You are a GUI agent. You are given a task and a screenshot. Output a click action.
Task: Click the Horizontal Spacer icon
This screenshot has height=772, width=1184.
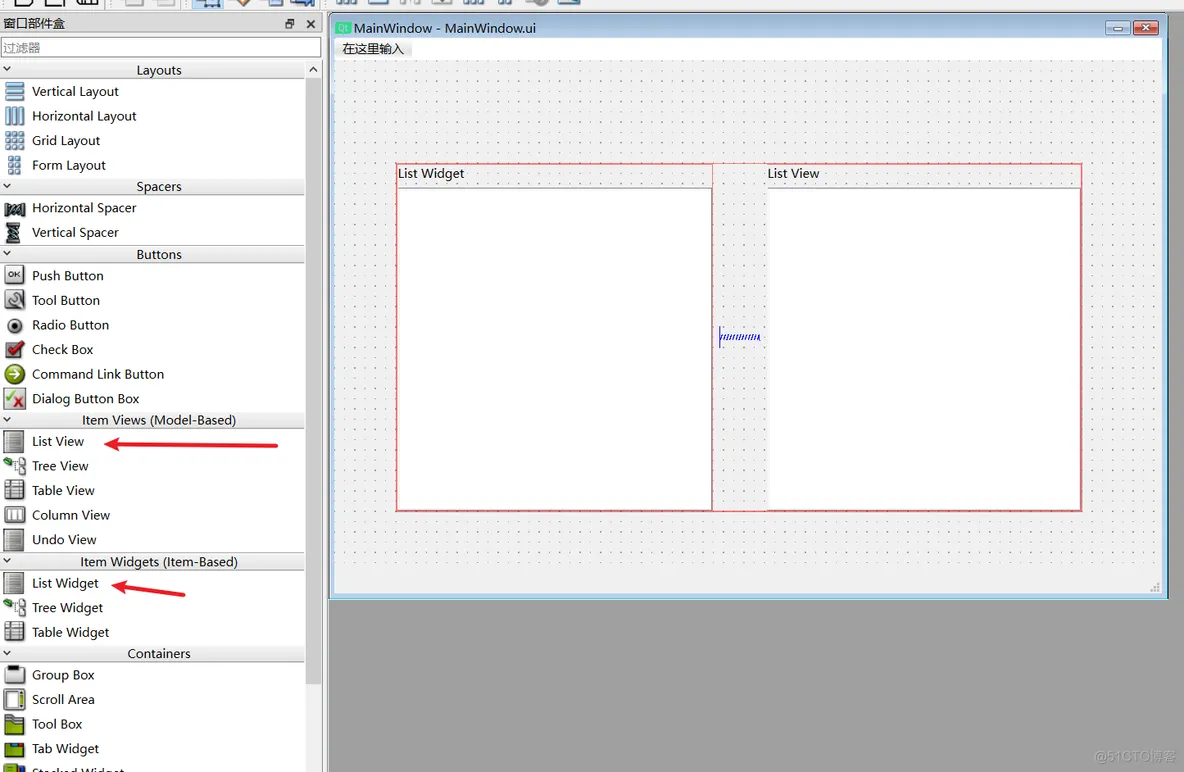point(15,209)
